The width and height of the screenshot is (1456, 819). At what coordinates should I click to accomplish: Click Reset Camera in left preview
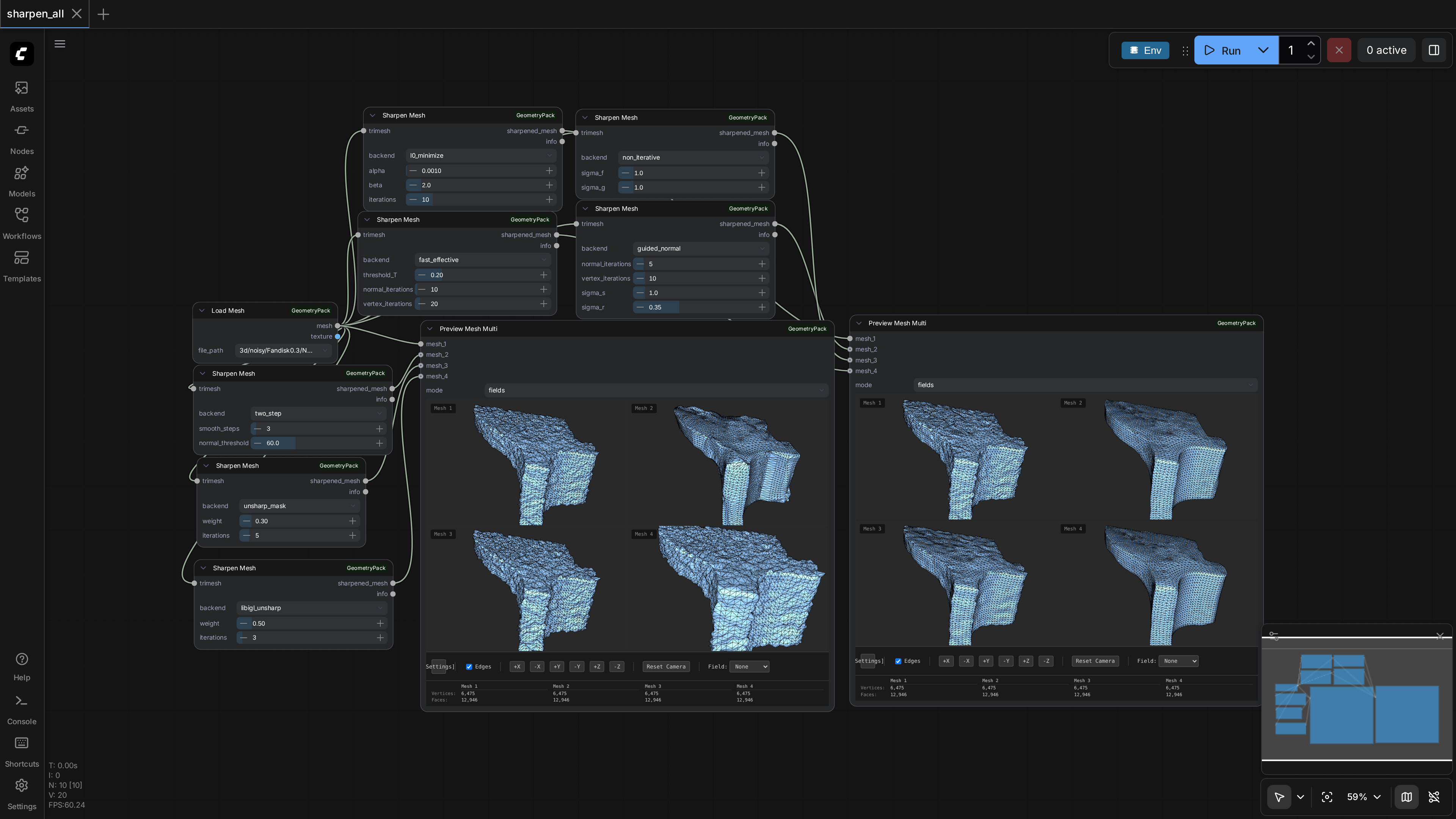point(666,667)
